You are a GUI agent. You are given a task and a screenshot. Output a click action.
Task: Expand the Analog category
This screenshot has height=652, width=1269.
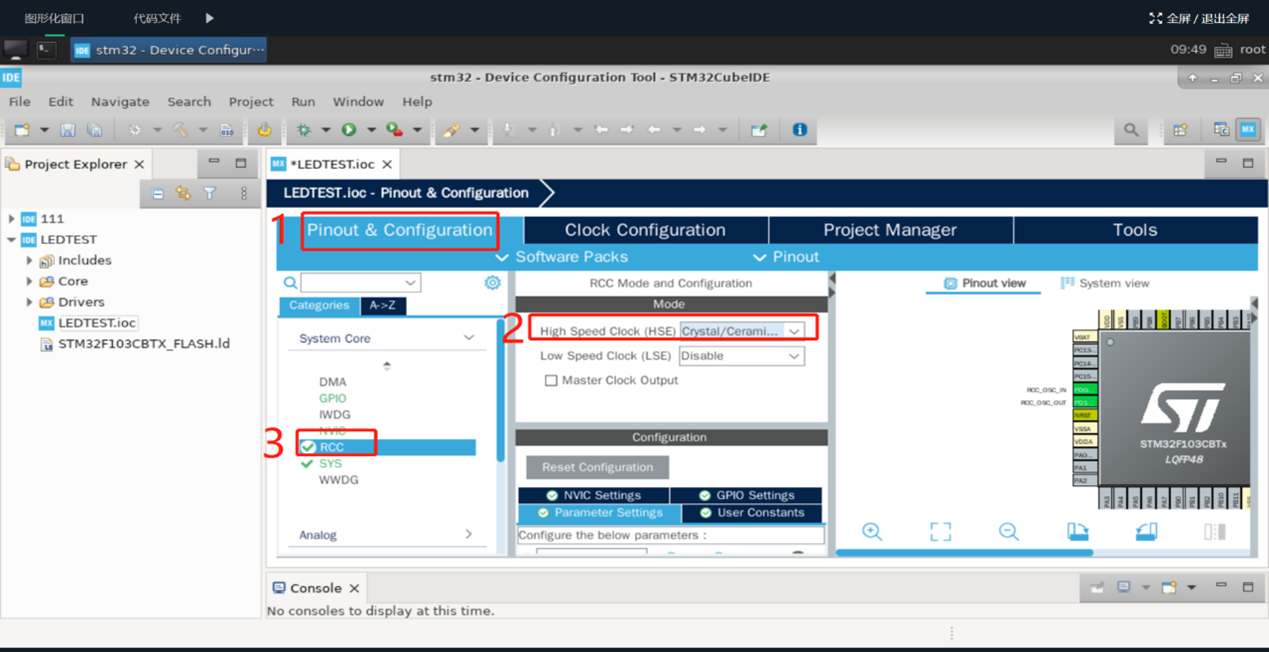[468, 535]
